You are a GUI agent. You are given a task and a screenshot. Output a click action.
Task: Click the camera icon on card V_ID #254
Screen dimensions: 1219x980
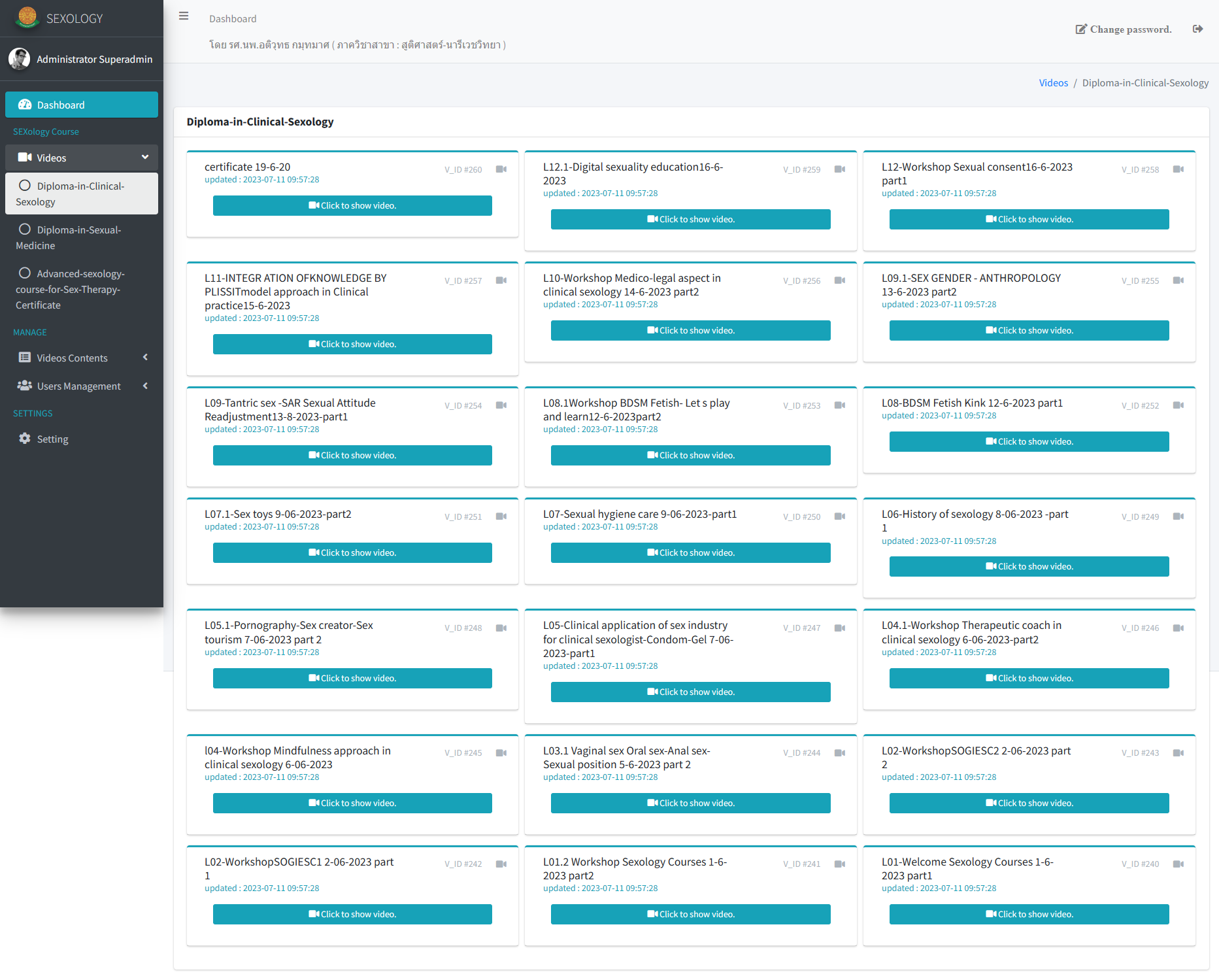(501, 405)
